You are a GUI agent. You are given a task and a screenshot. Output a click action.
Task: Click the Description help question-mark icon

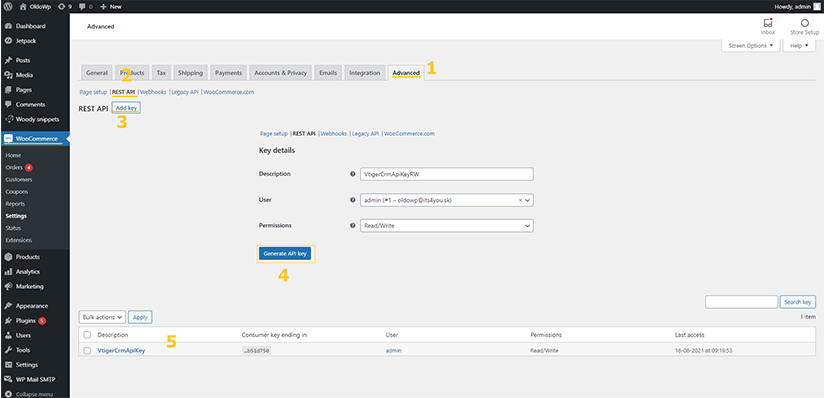pyautogui.click(x=353, y=174)
